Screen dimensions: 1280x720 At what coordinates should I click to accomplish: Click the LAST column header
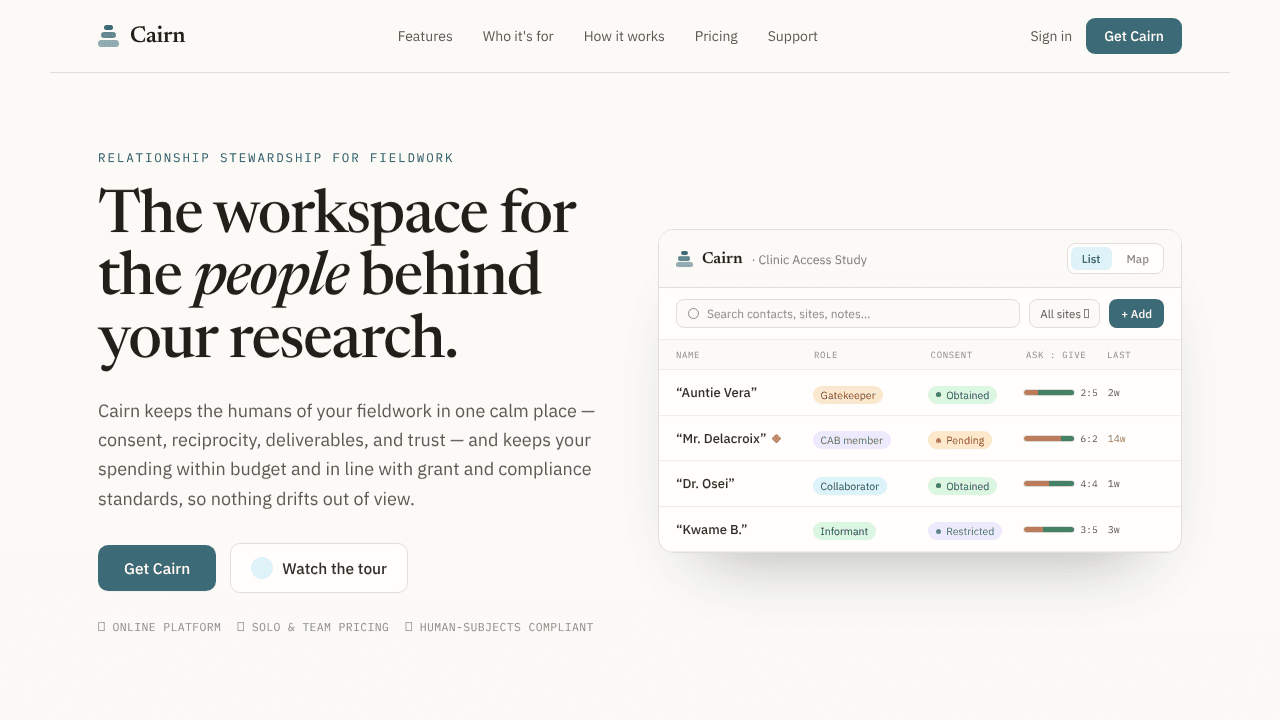(x=1119, y=355)
